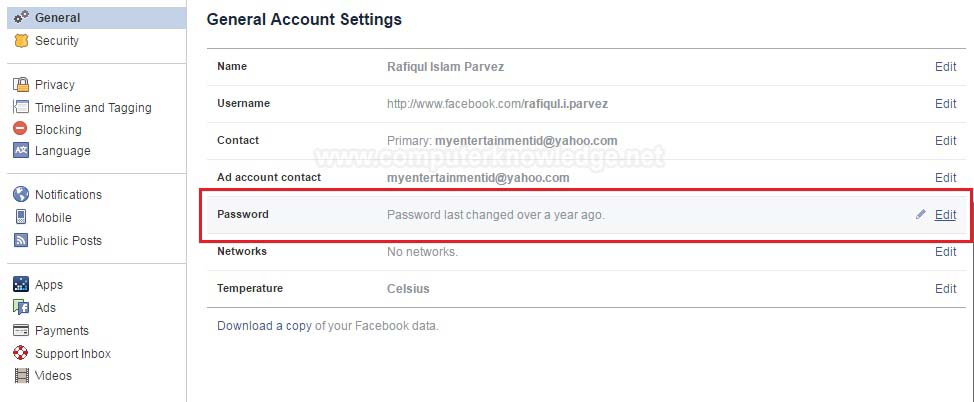Select the Blocking red circle icon
This screenshot has width=974, height=402.
pos(20,129)
